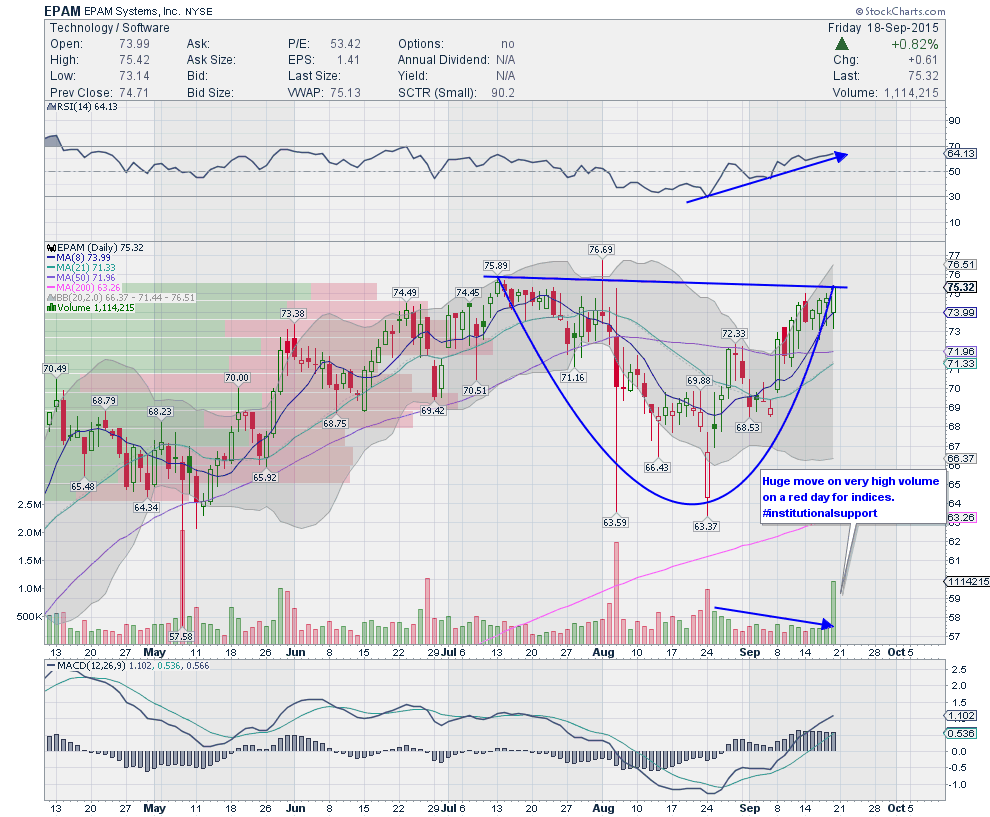Click the Prev Close value 74.71

click(134, 92)
